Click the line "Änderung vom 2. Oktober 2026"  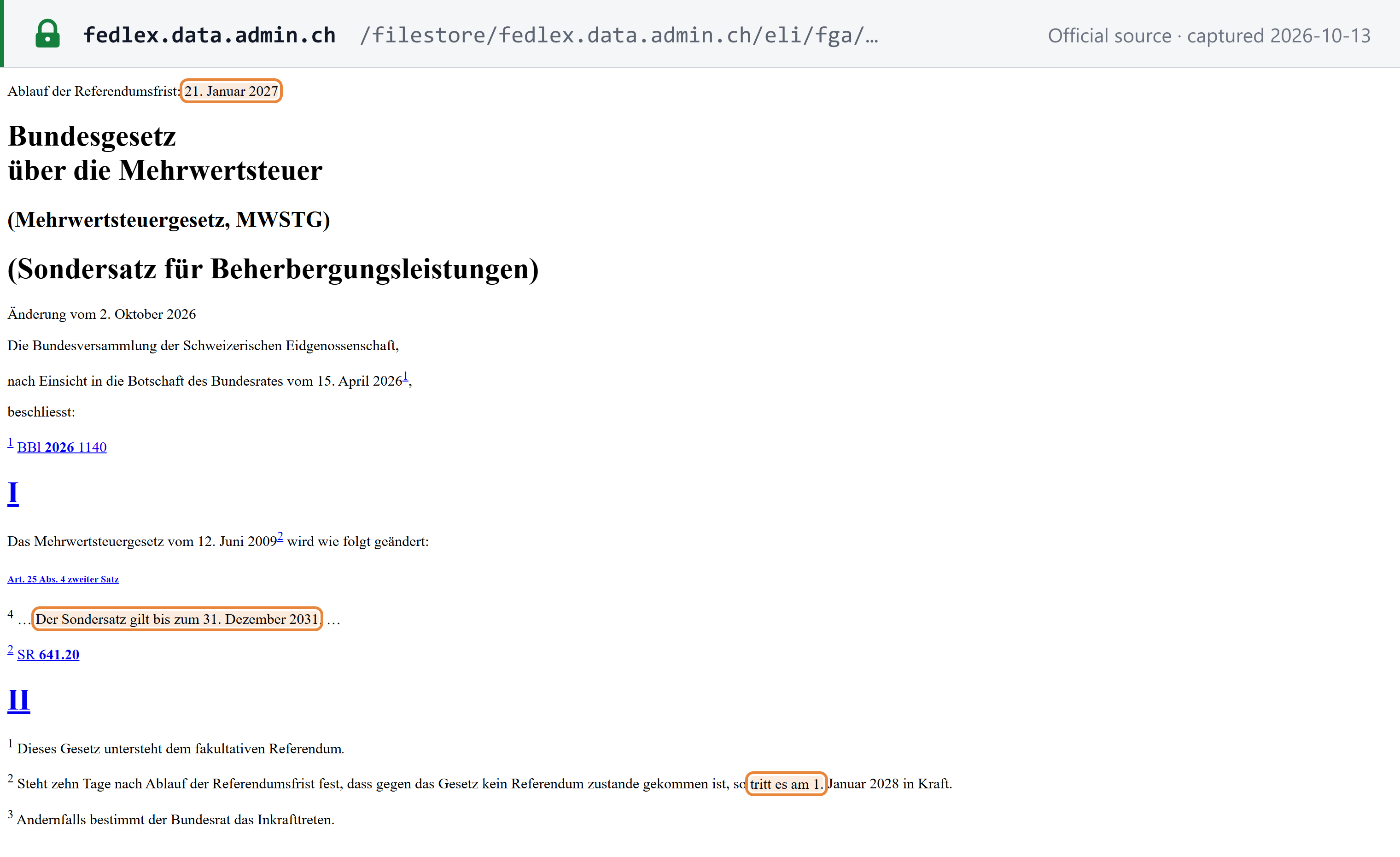pos(102,314)
